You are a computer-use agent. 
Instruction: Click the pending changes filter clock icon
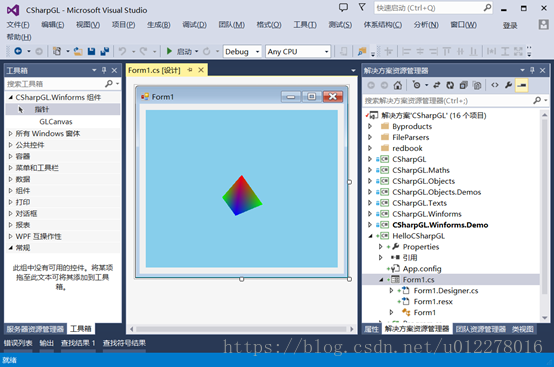click(x=417, y=85)
